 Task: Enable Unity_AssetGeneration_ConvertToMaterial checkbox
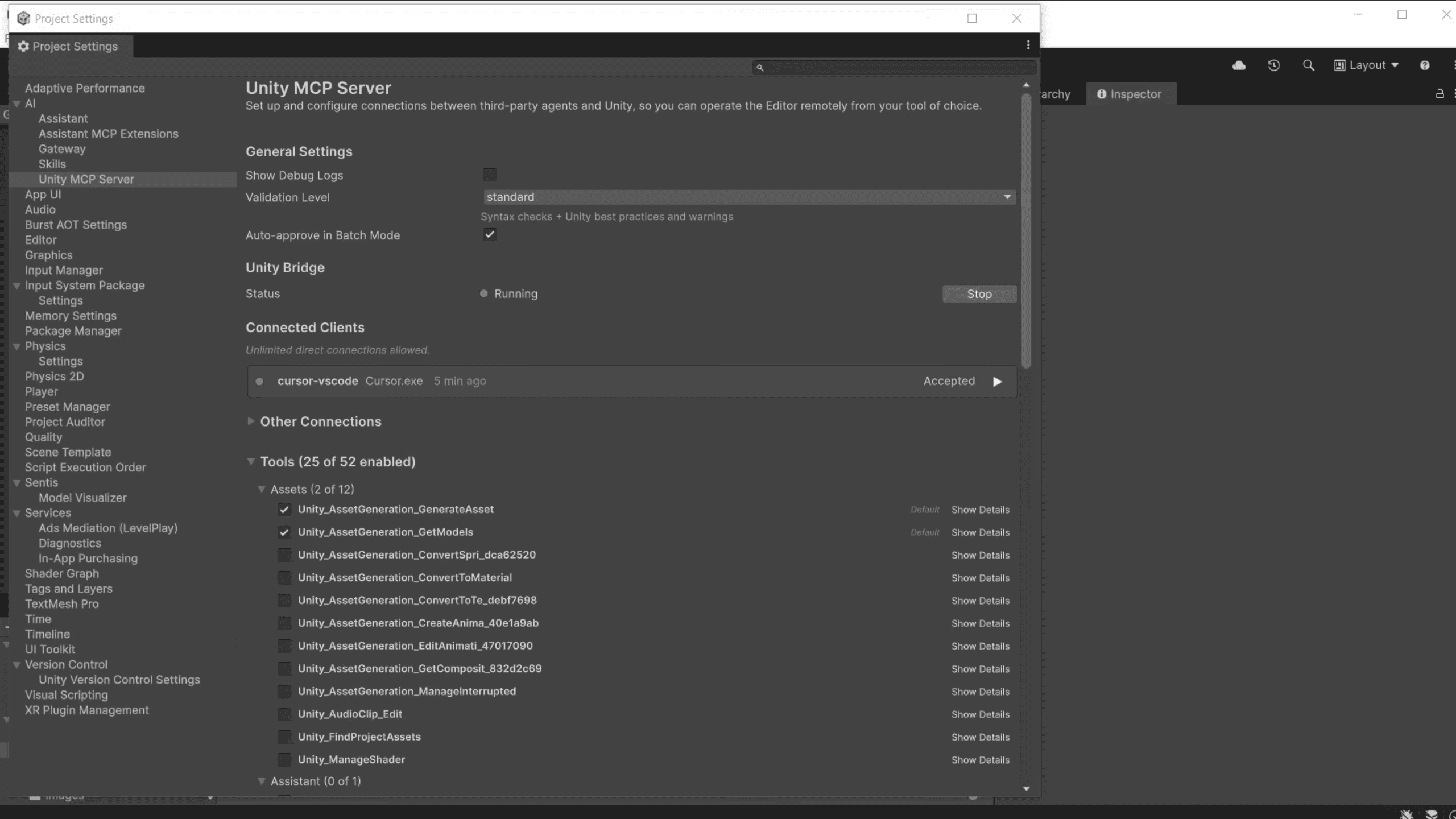tap(284, 578)
